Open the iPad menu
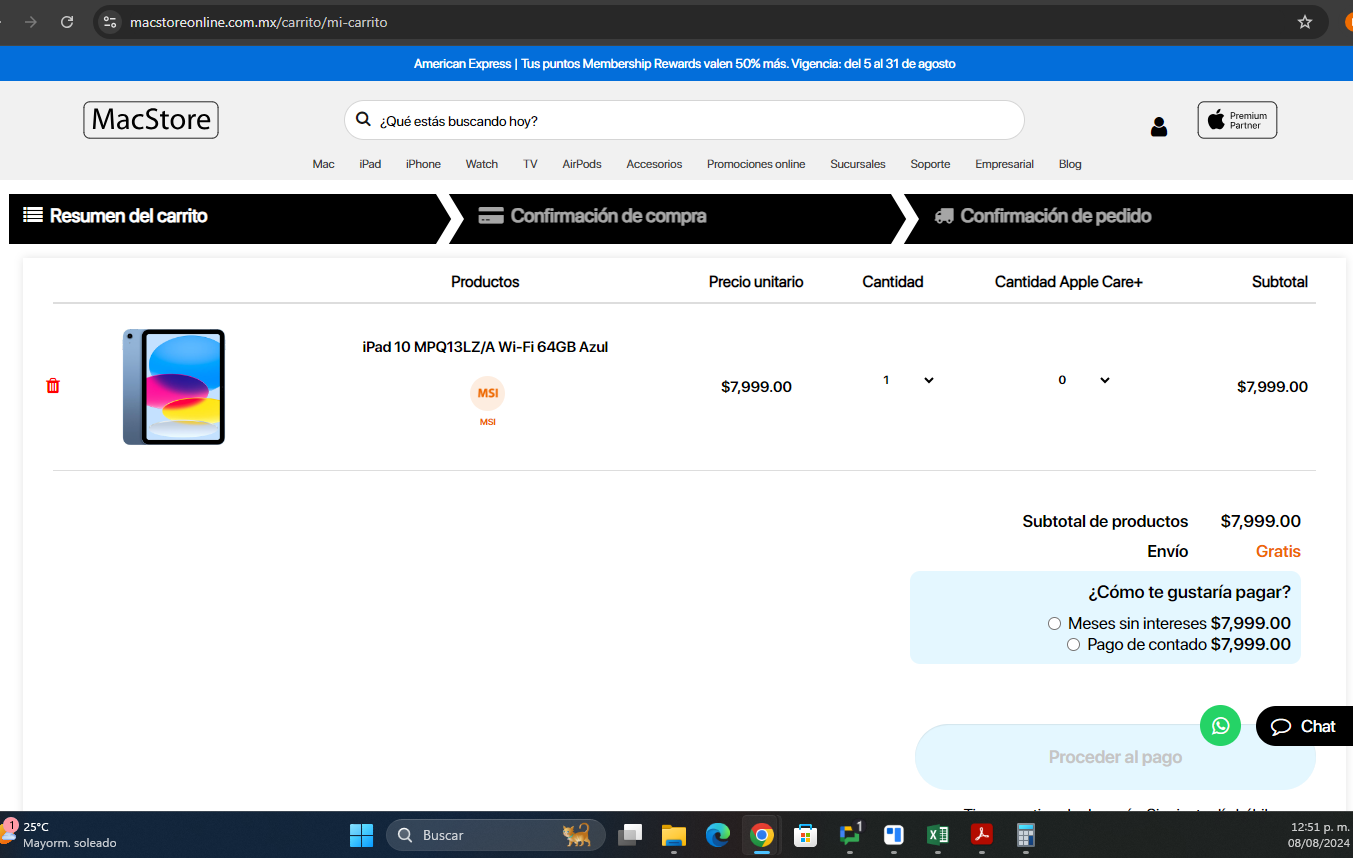The height and width of the screenshot is (858, 1353). tap(370, 164)
